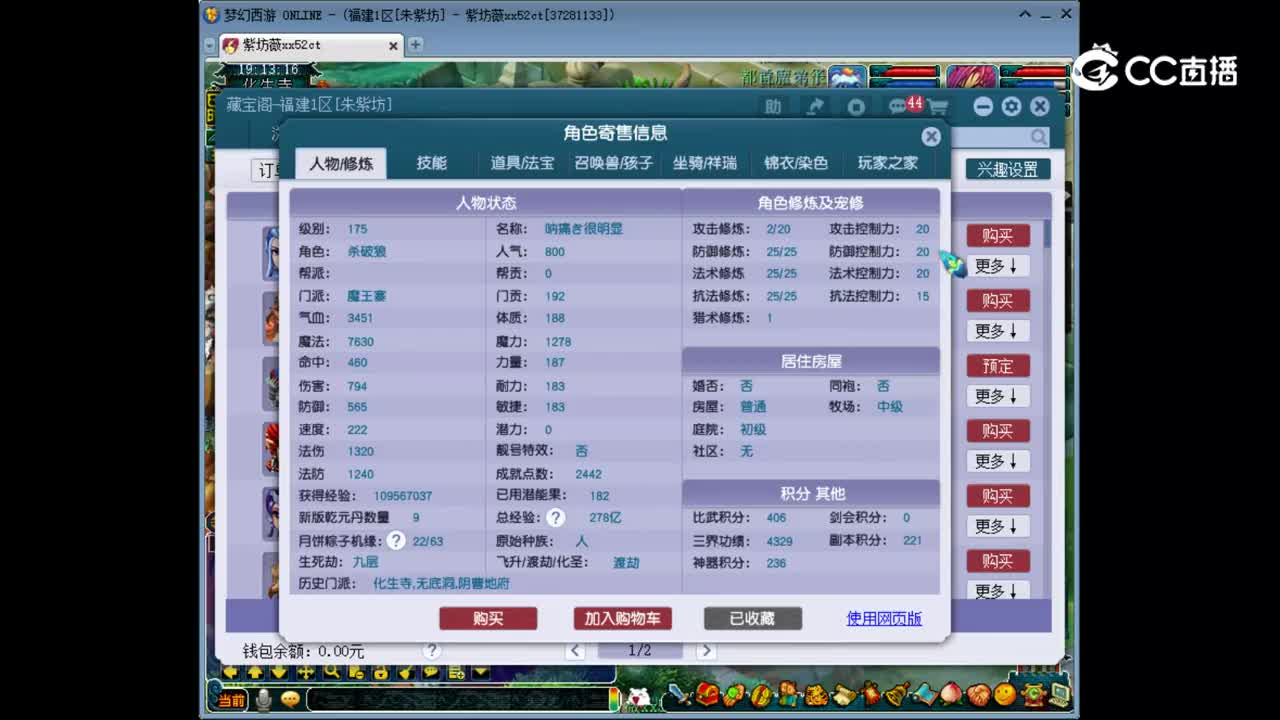Open the 道具/法宝 tab

[522, 163]
